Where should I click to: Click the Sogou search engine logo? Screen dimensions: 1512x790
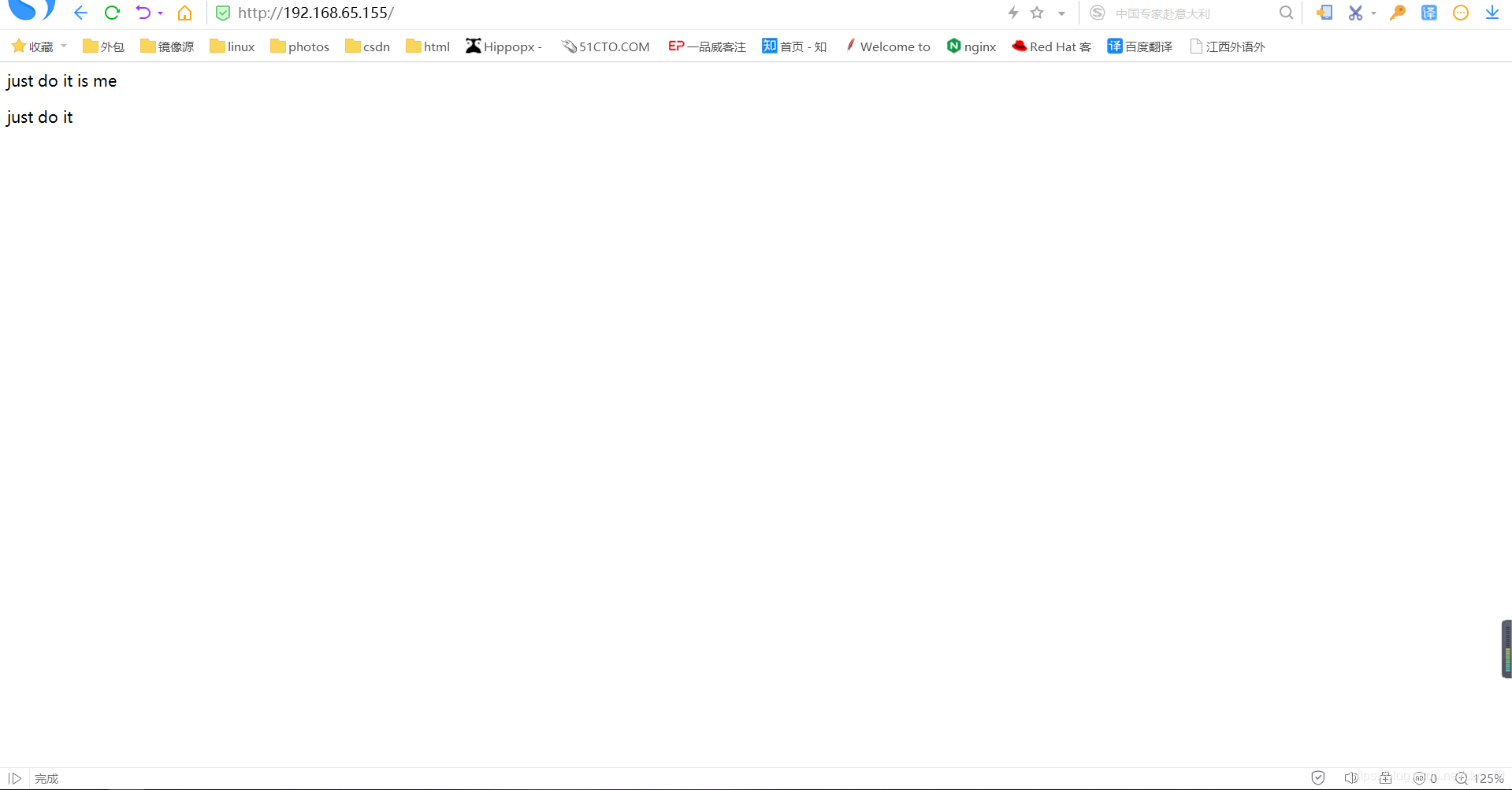pos(1097,13)
